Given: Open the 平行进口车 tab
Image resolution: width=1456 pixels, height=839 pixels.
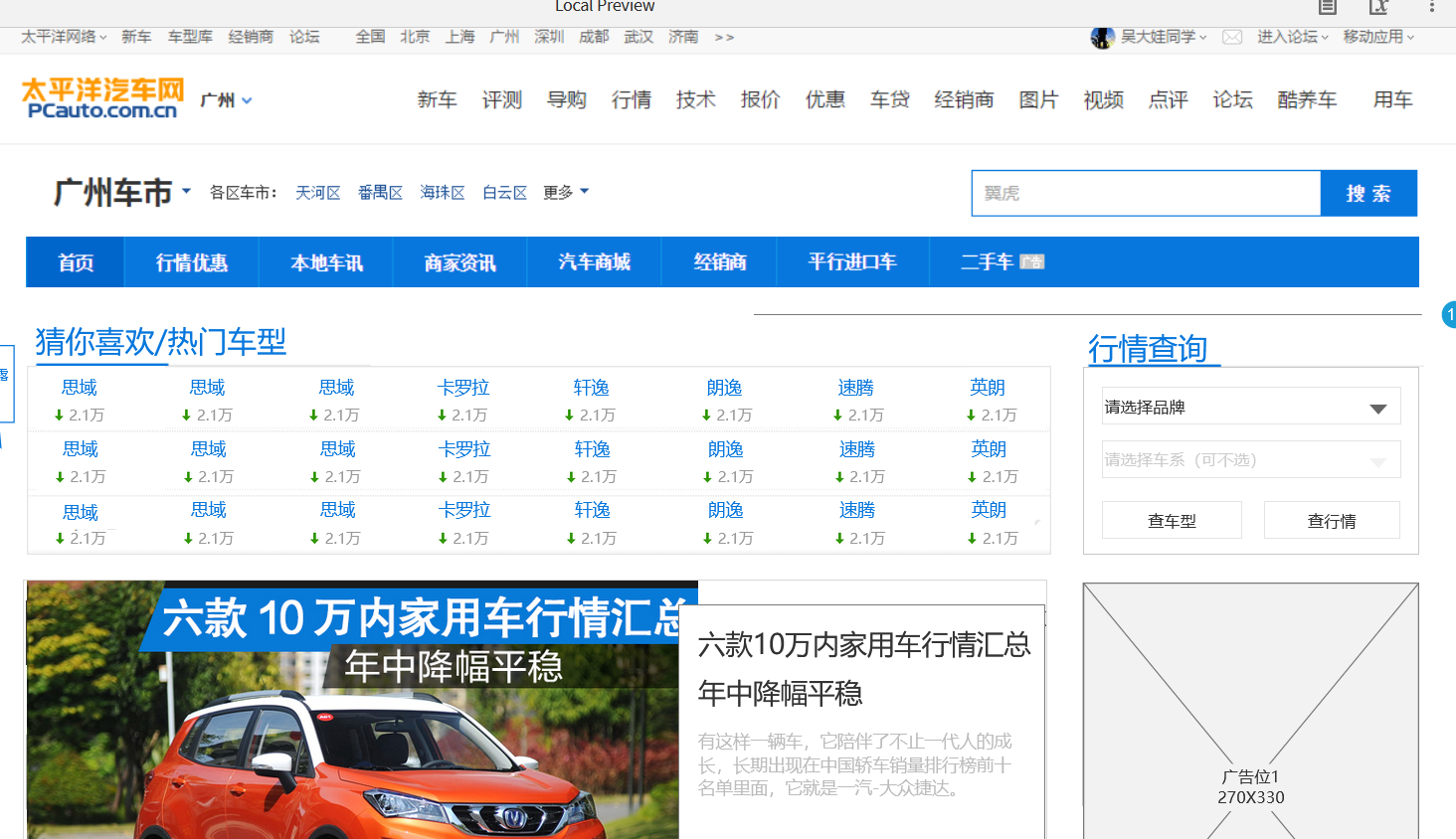Looking at the screenshot, I should pyautogui.click(x=852, y=261).
